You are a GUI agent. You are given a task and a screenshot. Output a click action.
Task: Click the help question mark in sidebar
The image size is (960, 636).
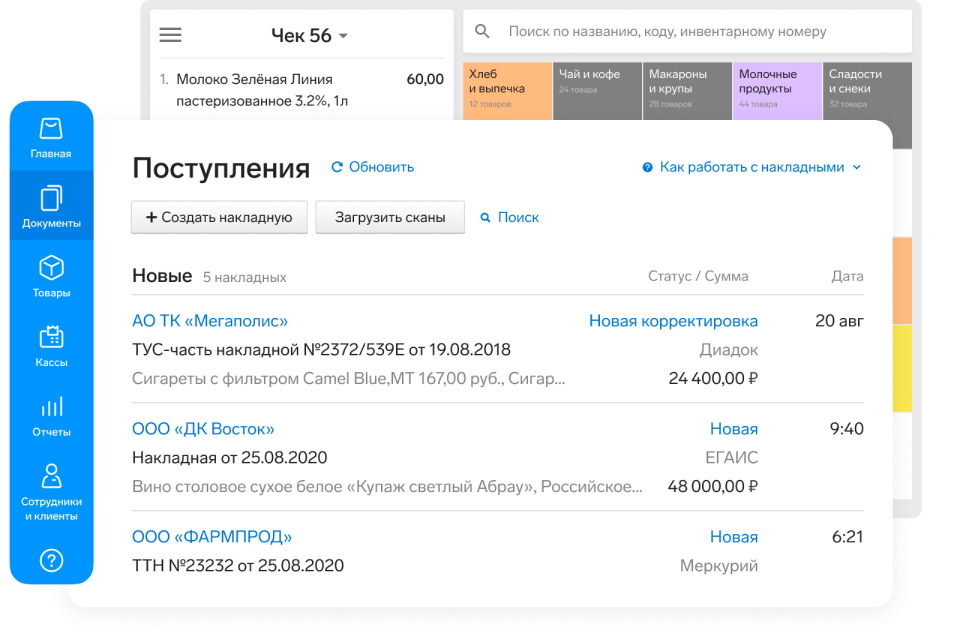click(51, 560)
